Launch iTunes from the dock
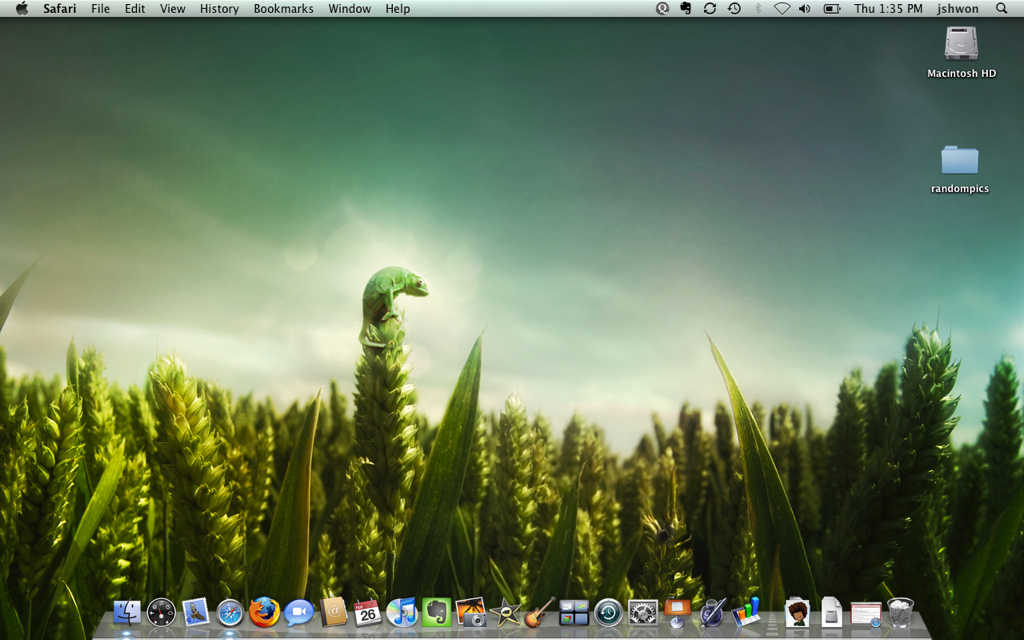This screenshot has width=1024, height=640. pyautogui.click(x=402, y=613)
